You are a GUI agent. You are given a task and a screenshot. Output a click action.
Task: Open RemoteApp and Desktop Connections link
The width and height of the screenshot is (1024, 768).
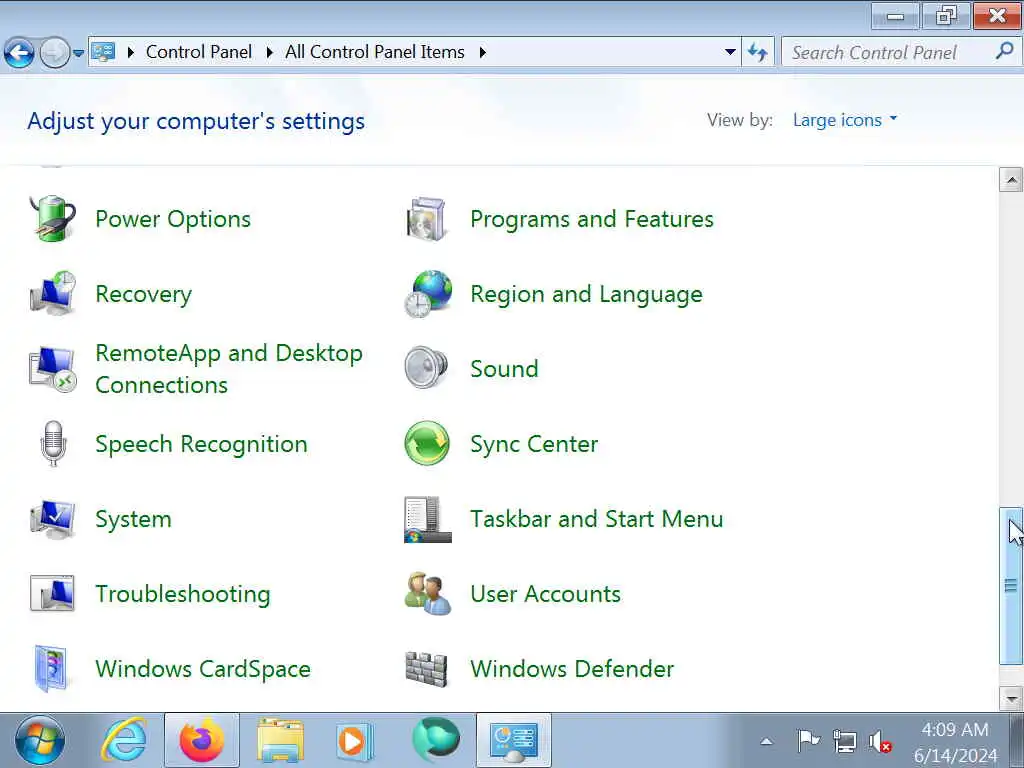pos(229,369)
